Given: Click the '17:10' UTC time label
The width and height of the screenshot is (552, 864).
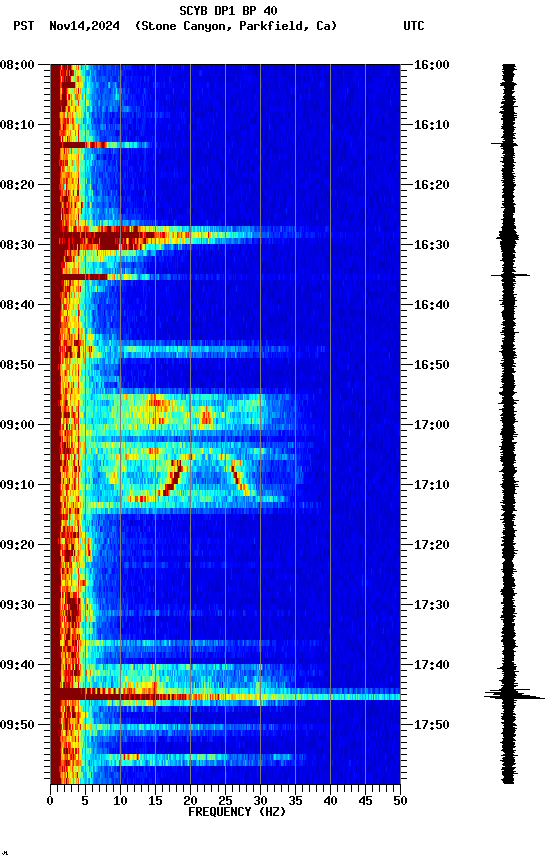Looking at the screenshot, I should (432, 485).
